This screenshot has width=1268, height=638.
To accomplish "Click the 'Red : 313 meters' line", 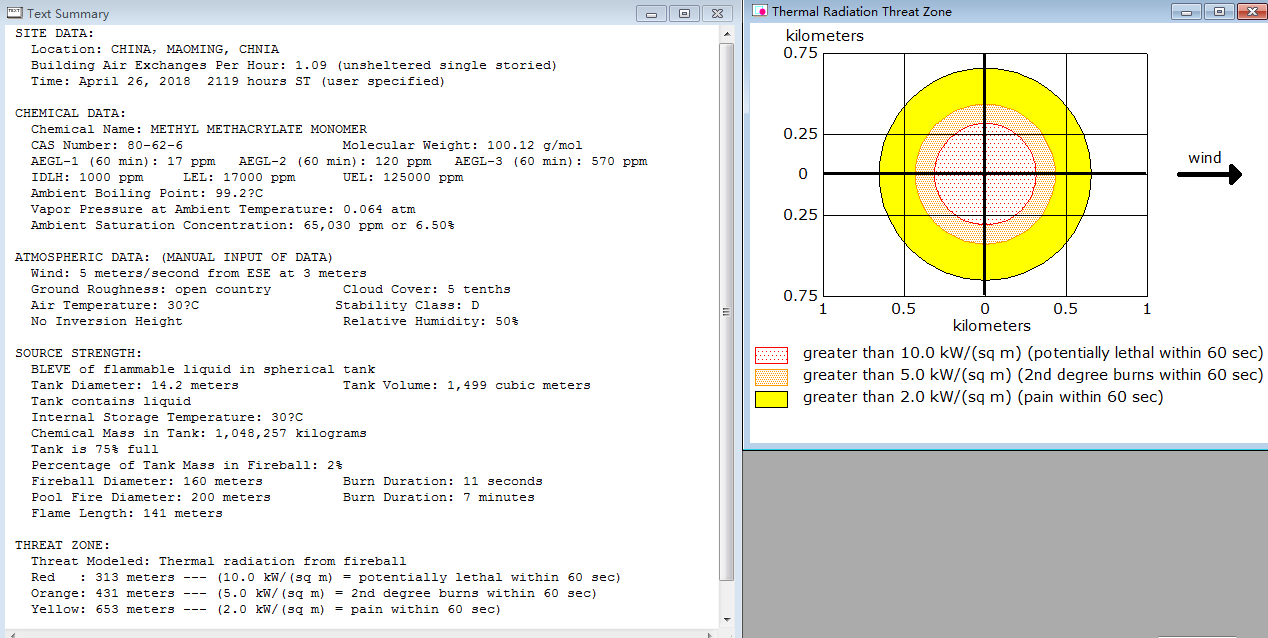I will point(326,577).
